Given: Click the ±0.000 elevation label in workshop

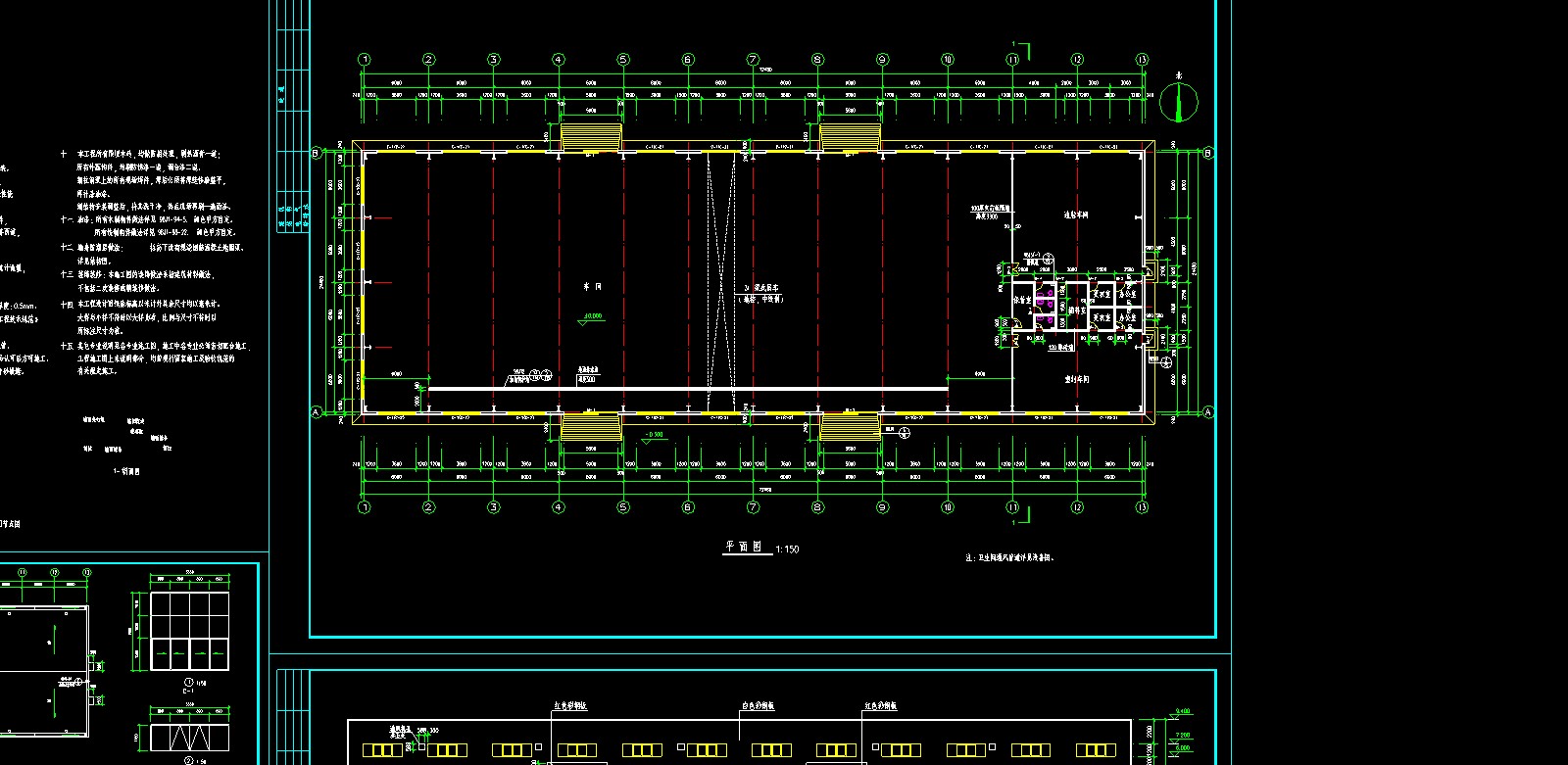Looking at the screenshot, I should coord(592,316).
